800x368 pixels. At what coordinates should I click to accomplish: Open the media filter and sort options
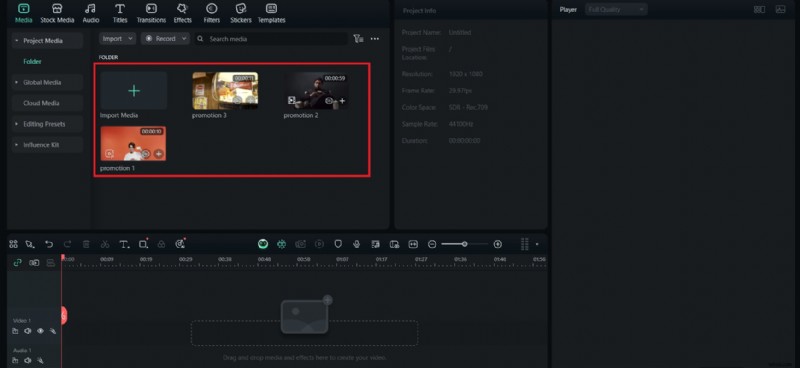pos(358,39)
